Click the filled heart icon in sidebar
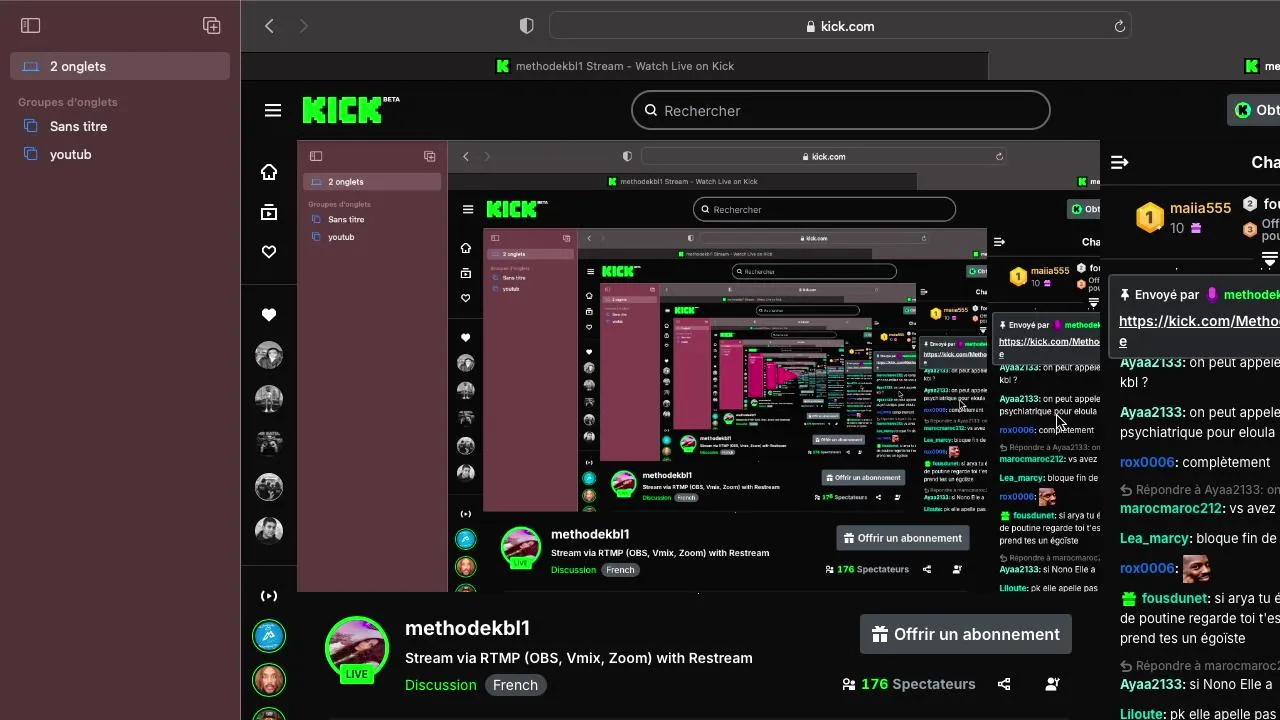This screenshot has width=1280, height=720. (269, 314)
